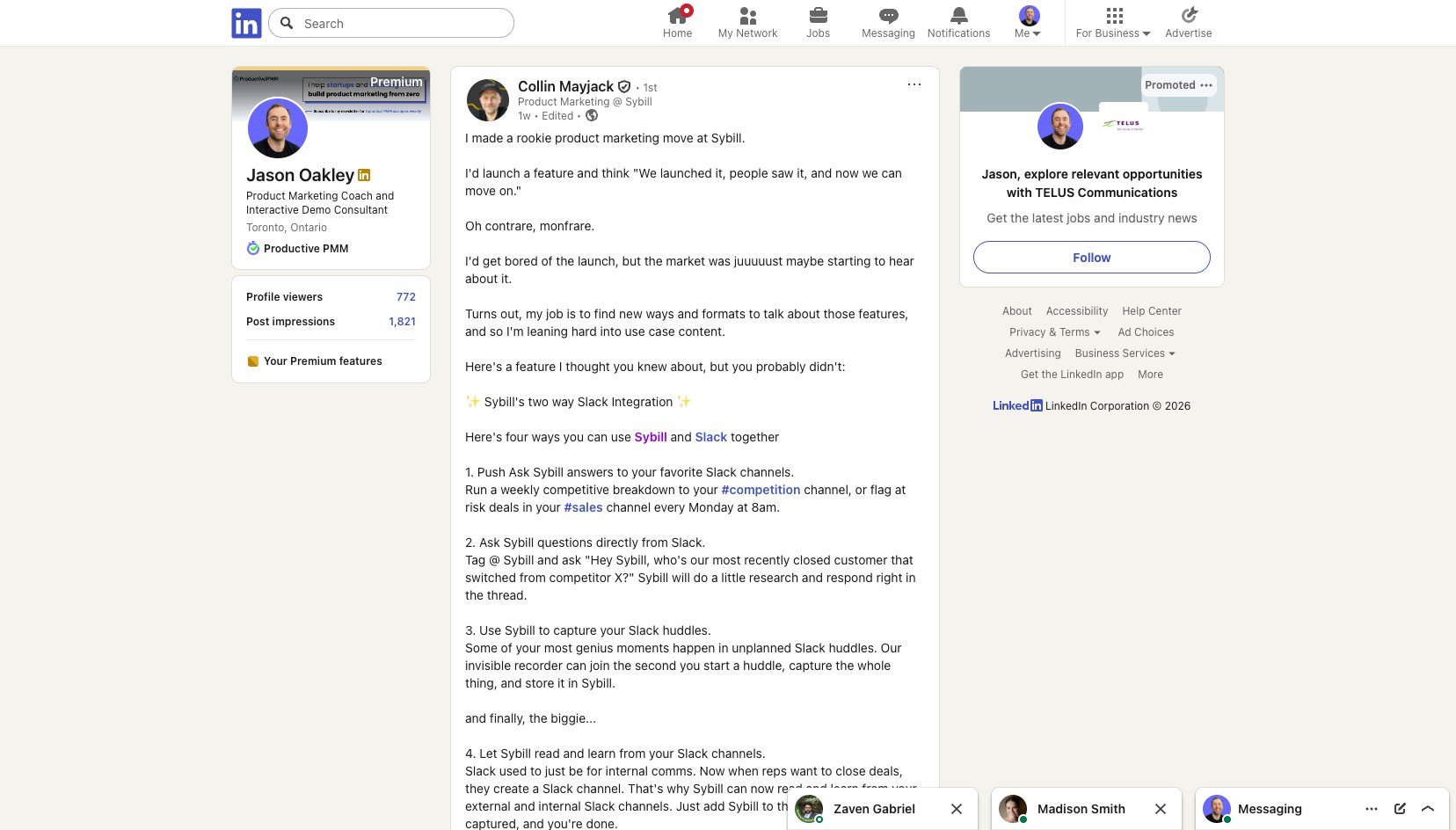Click Collin Mayjack's profile photo
Viewport: 1456px width, 830px height.
point(488,100)
